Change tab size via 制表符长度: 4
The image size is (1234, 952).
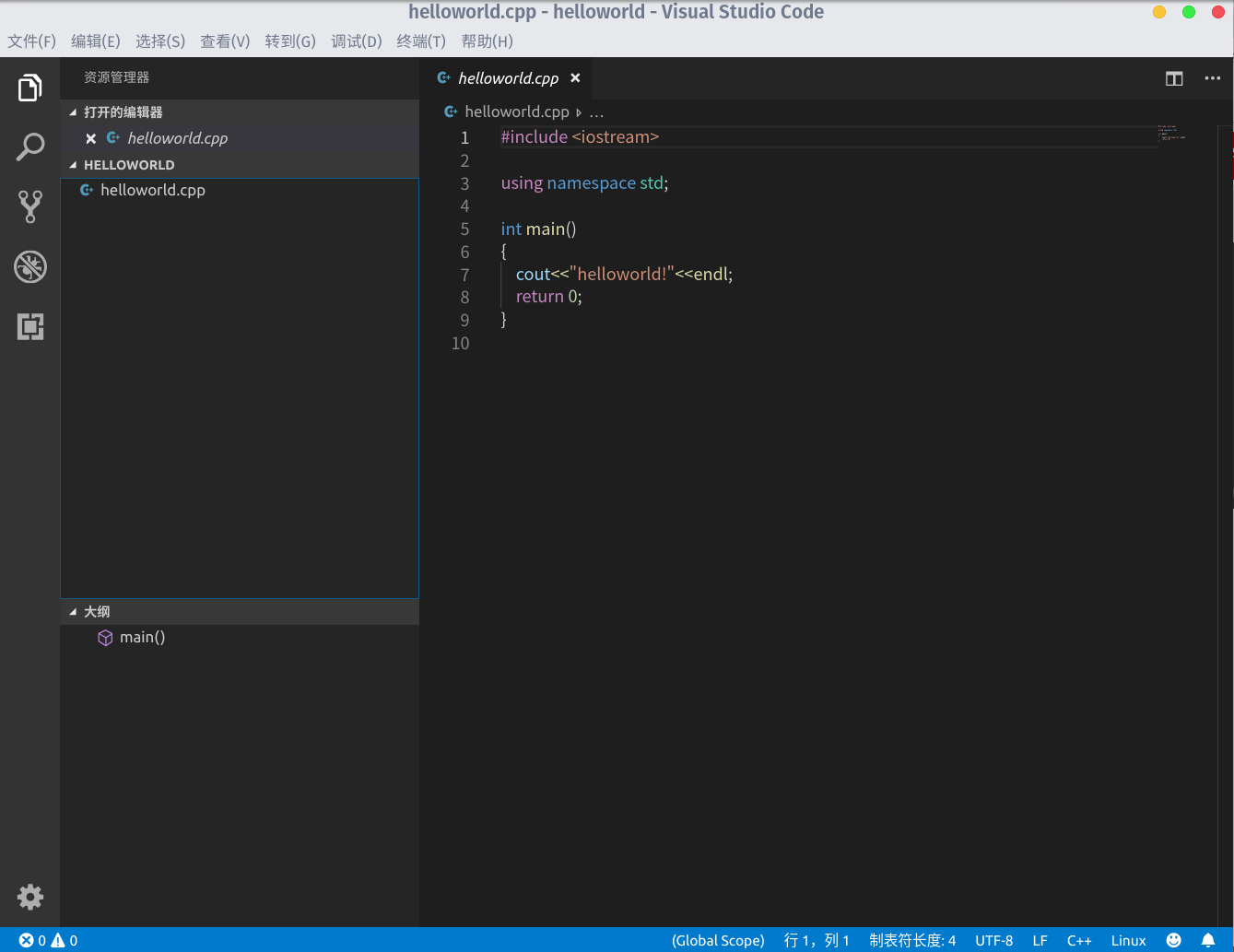(x=912, y=940)
